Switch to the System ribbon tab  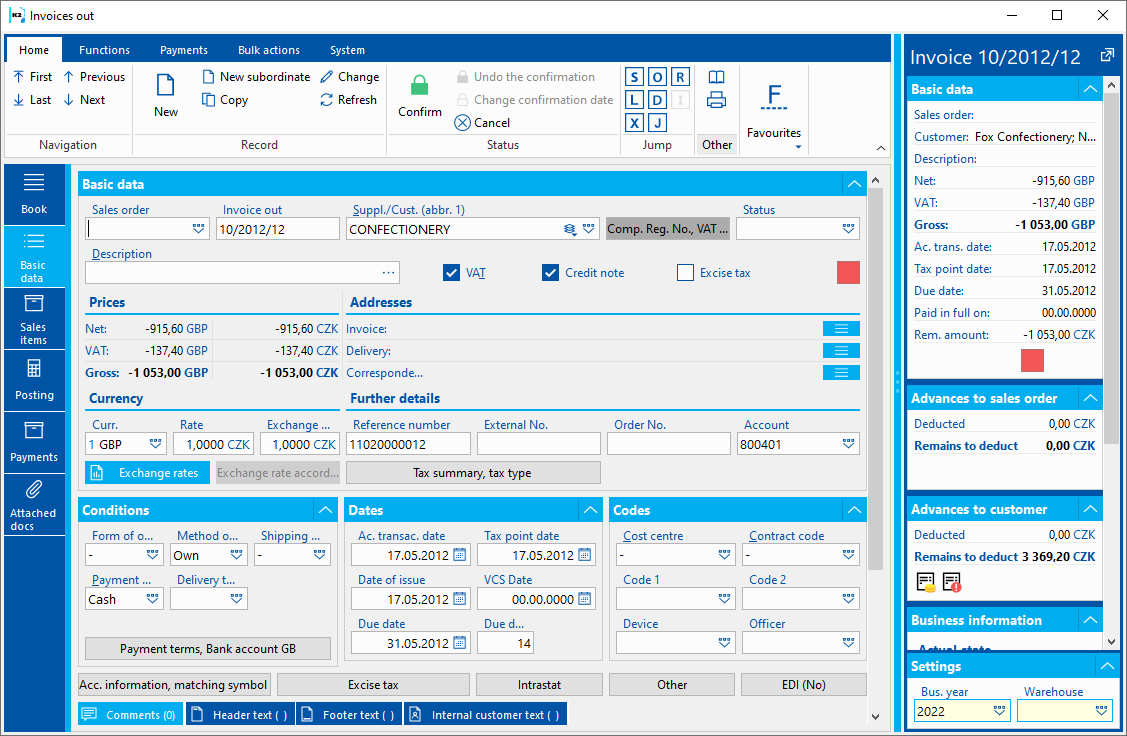[347, 50]
